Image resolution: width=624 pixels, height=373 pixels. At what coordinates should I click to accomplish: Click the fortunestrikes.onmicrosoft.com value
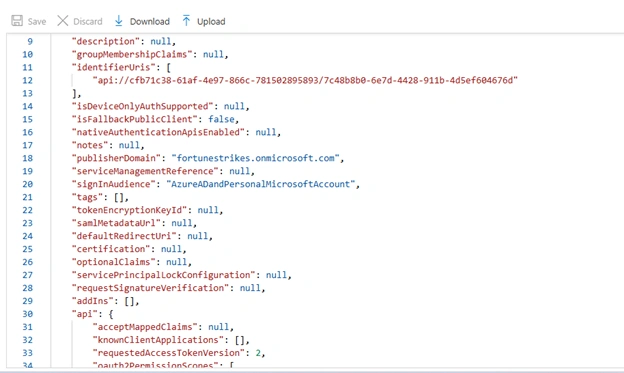point(255,158)
